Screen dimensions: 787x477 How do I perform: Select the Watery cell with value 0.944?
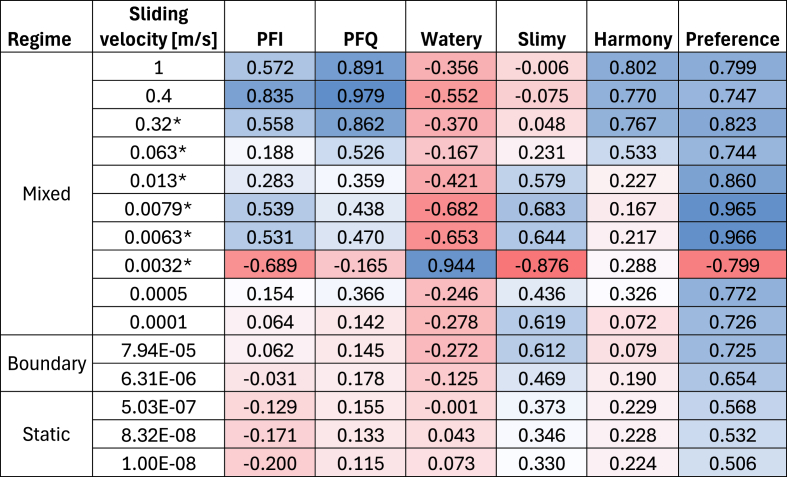pyautogui.click(x=451, y=265)
